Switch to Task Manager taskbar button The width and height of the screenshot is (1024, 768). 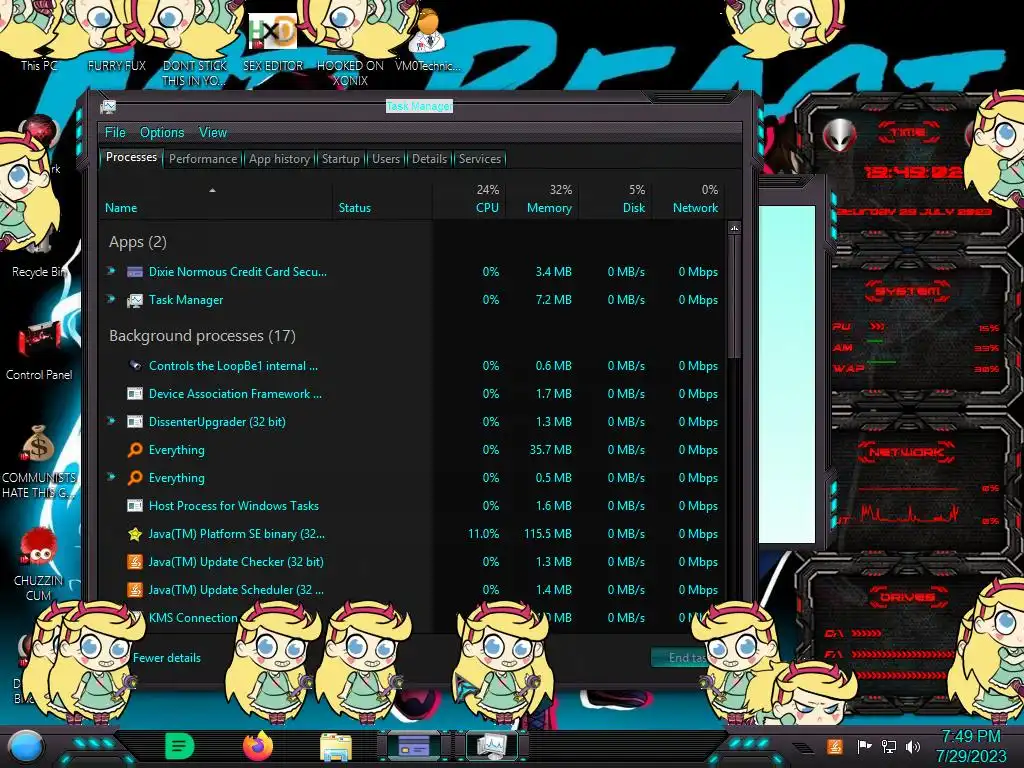click(x=491, y=746)
